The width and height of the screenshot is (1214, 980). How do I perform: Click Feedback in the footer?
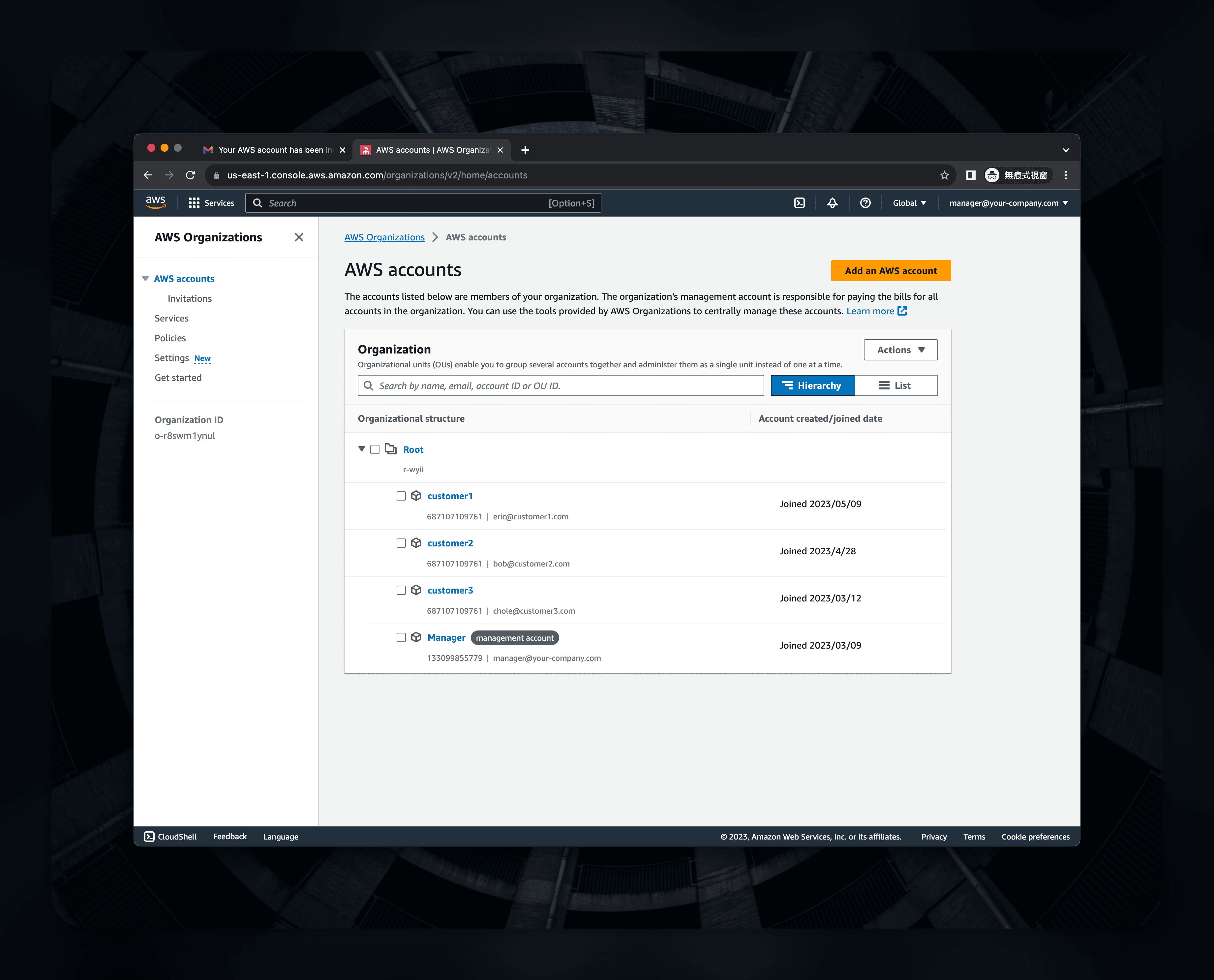point(230,837)
